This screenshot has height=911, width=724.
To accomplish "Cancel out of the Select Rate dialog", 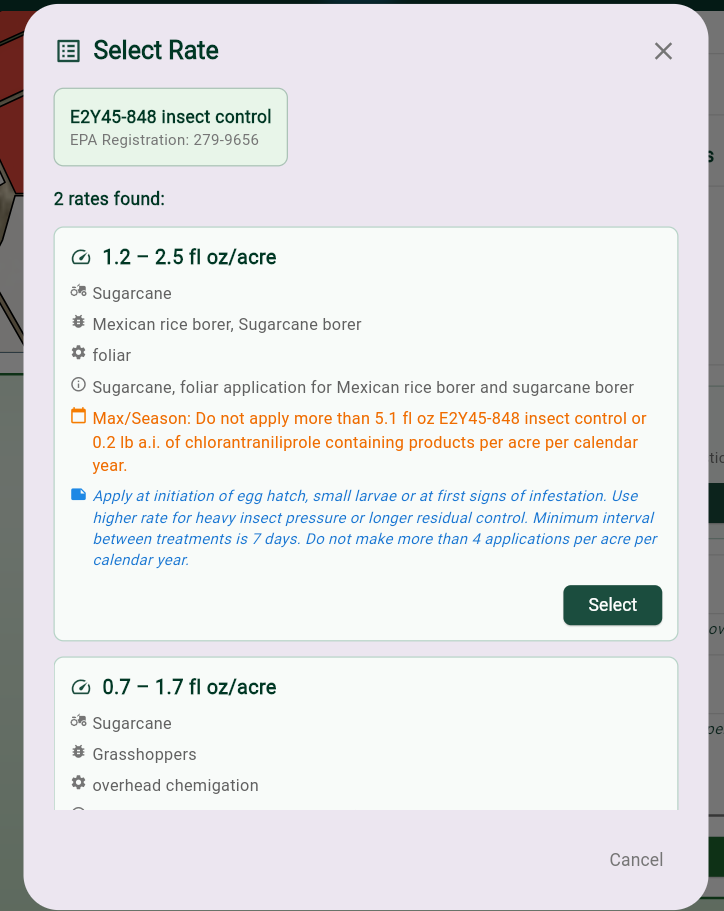I will pos(636,859).
